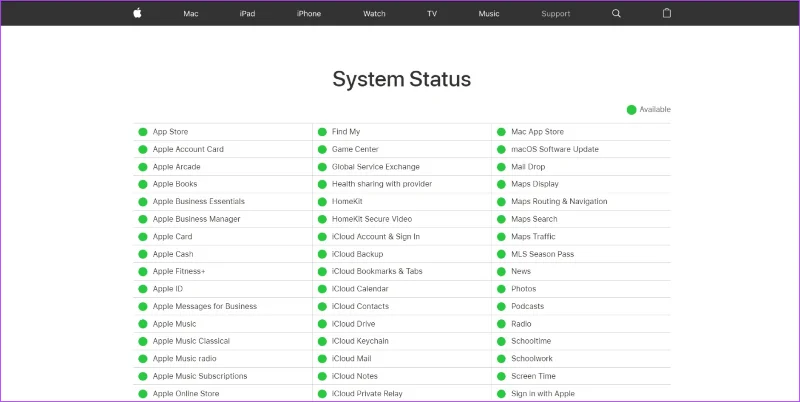Viewport: 800px width, 402px height.
Task: Click the status dot next to Mac App Store
Action: click(501, 132)
